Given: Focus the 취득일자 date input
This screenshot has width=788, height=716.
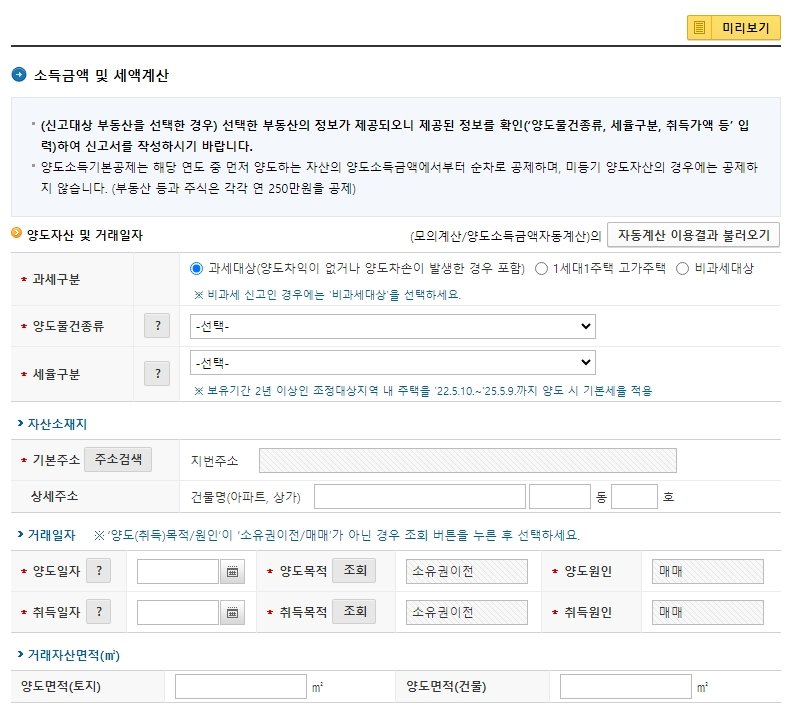Looking at the screenshot, I should tap(177, 612).
